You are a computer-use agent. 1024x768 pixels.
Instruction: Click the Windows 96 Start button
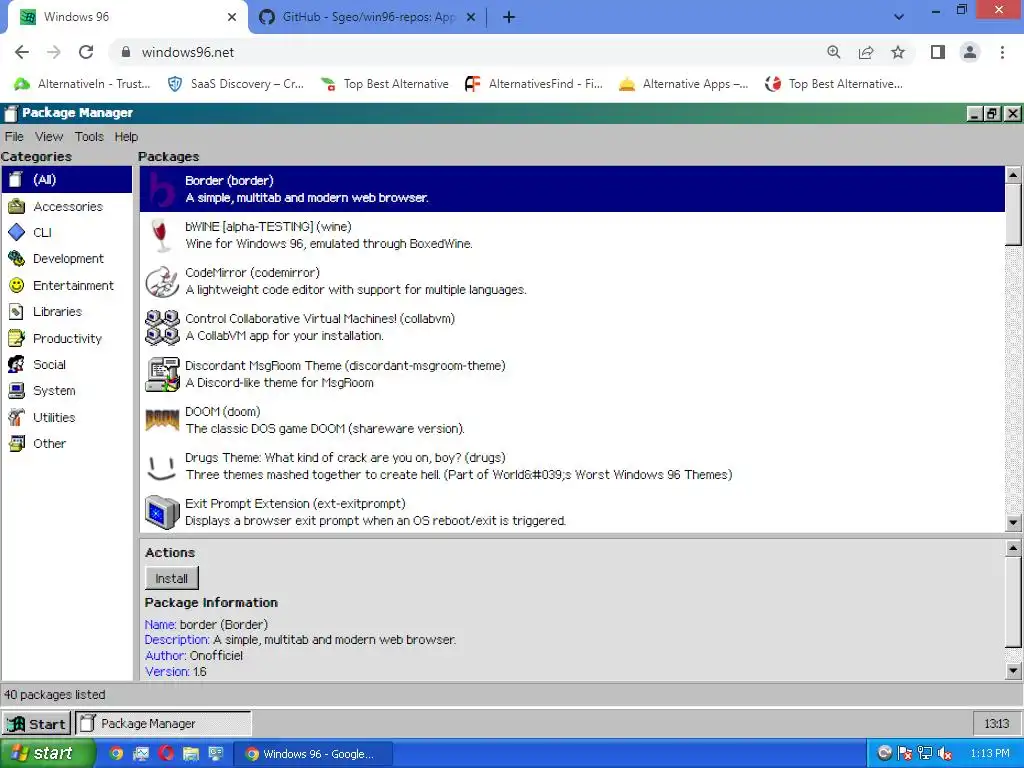pos(36,724)
